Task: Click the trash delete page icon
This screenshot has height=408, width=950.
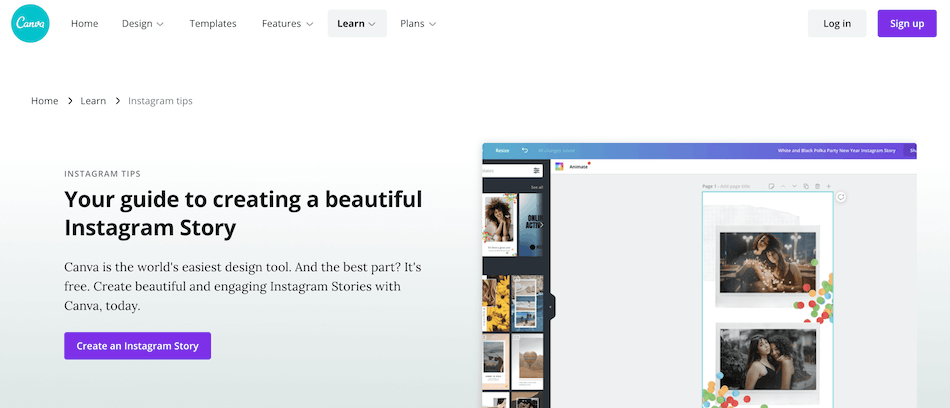Action: (817, 186)
